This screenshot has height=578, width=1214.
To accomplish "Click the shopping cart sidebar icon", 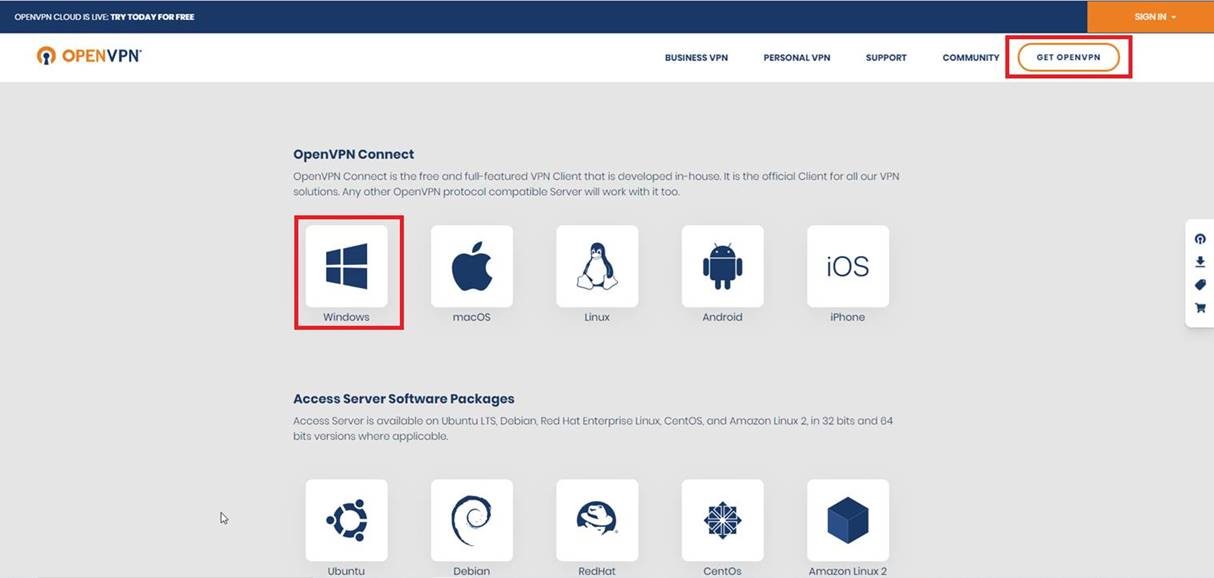I will [x=1200, y=308].
